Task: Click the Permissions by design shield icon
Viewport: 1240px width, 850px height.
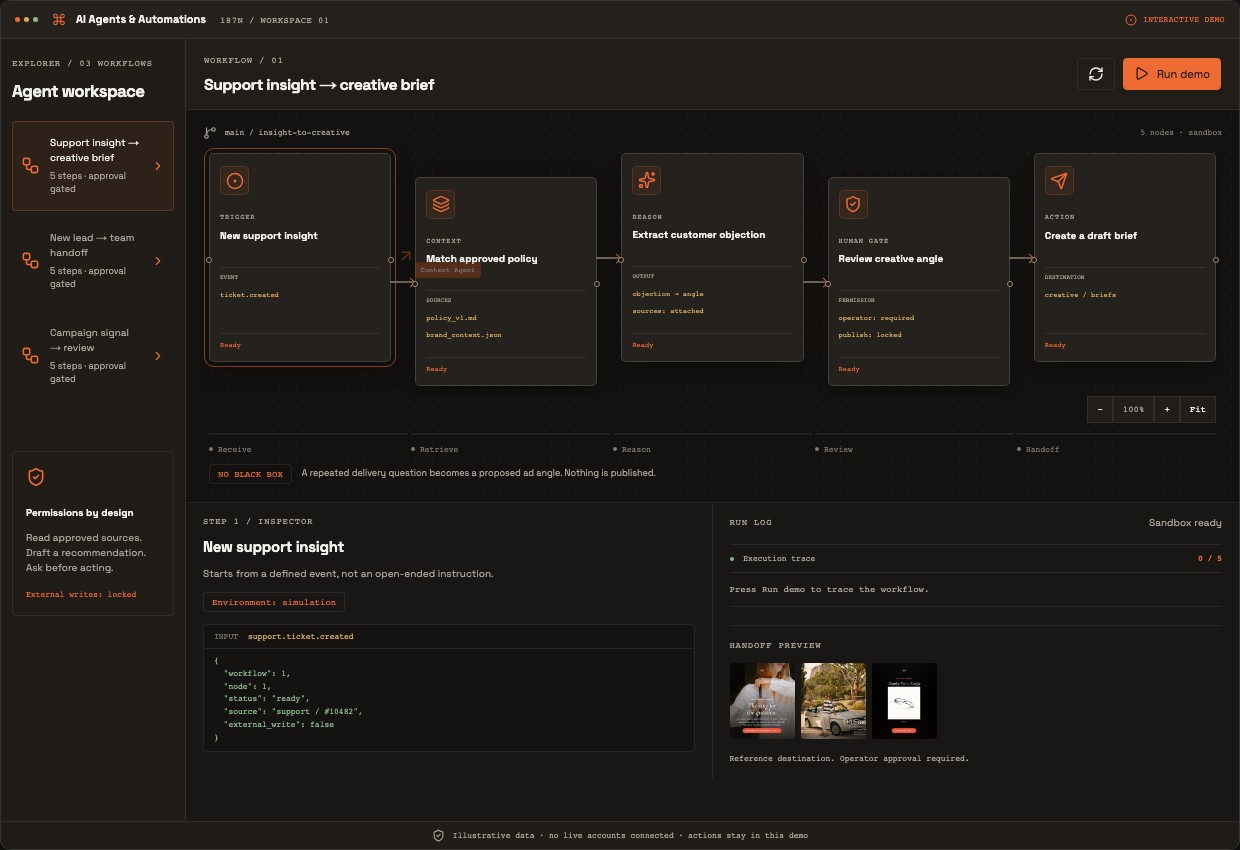Action: [35, 477]
